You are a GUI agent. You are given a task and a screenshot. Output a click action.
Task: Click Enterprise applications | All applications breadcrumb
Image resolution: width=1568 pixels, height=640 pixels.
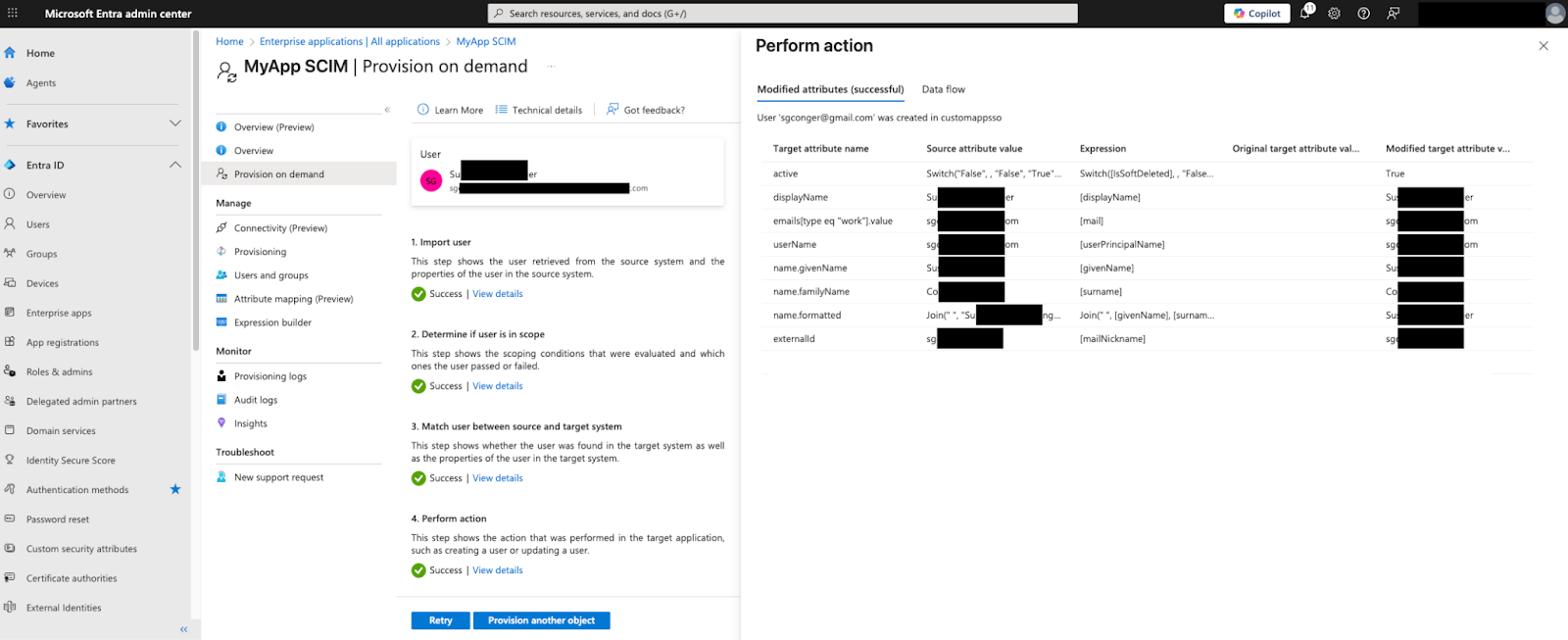tap(350, 41)
